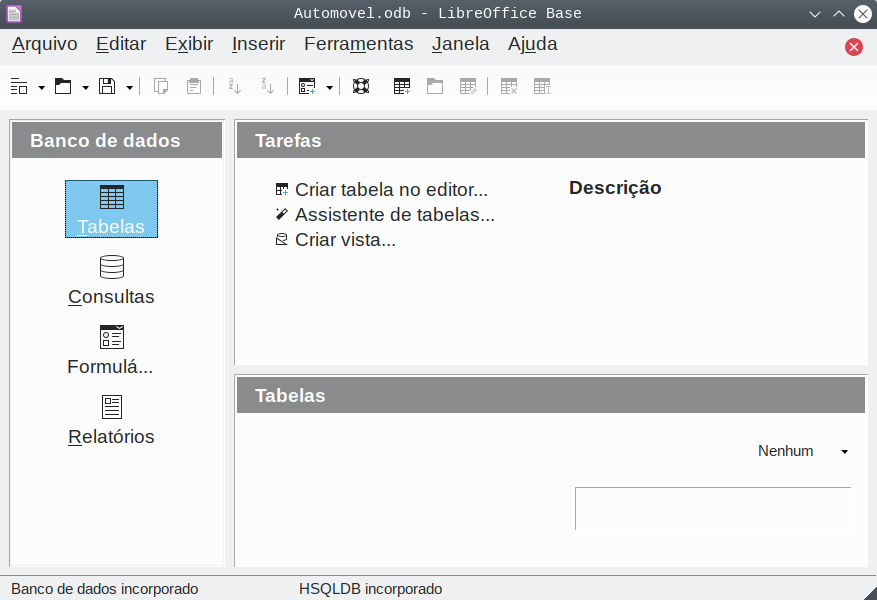This screenshot has height=600, width=877.
Task: Open the Exibir menu
Action: [189, 44]
